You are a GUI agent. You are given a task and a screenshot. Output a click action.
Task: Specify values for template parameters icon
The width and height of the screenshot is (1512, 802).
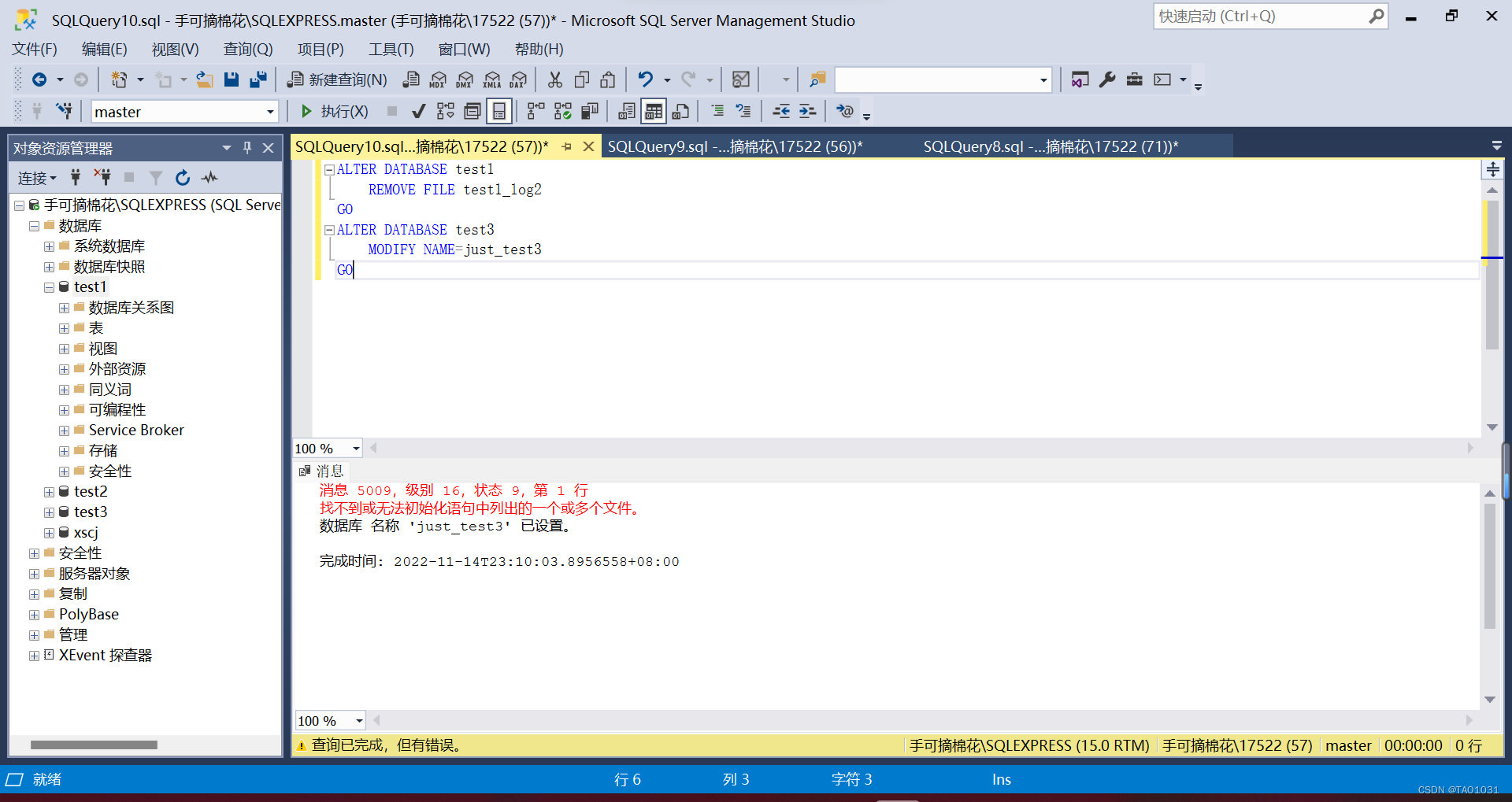[844, 111]
